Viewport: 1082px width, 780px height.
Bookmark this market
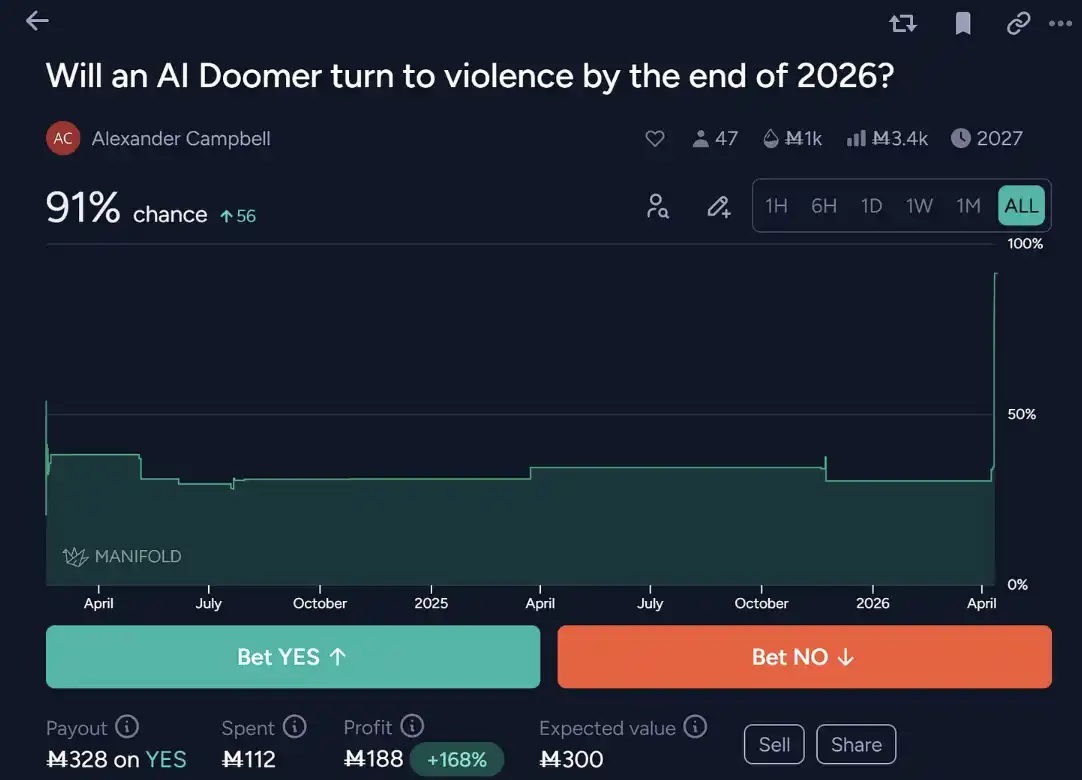pos(963,23)
